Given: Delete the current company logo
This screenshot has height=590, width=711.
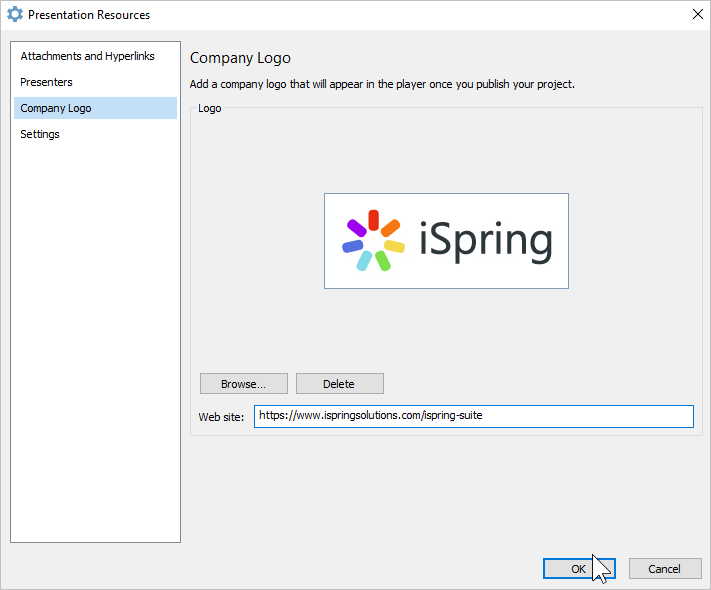Looking at the screenshot, I should tap(340, 384).
